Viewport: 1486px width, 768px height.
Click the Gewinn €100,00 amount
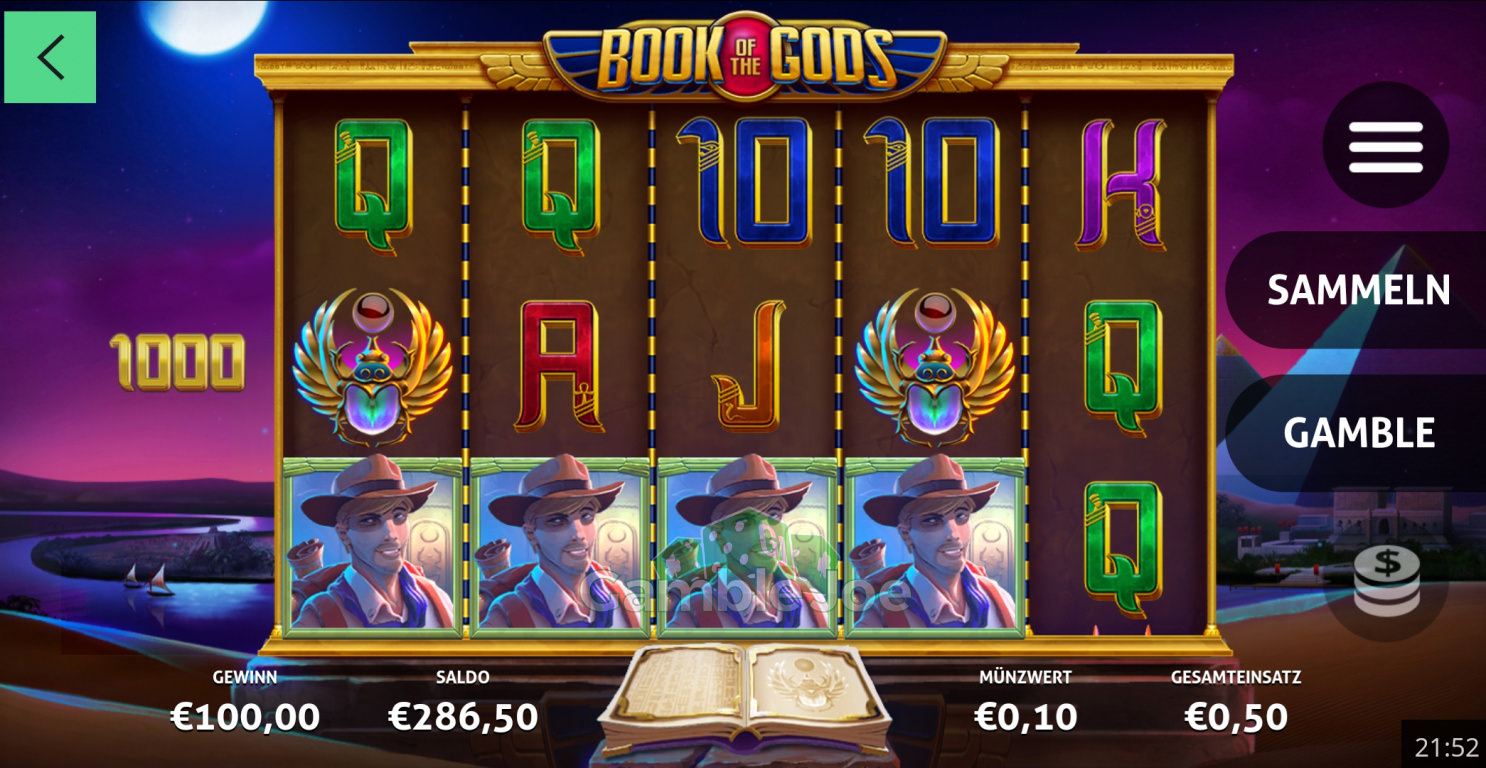[x=245, y=716]
